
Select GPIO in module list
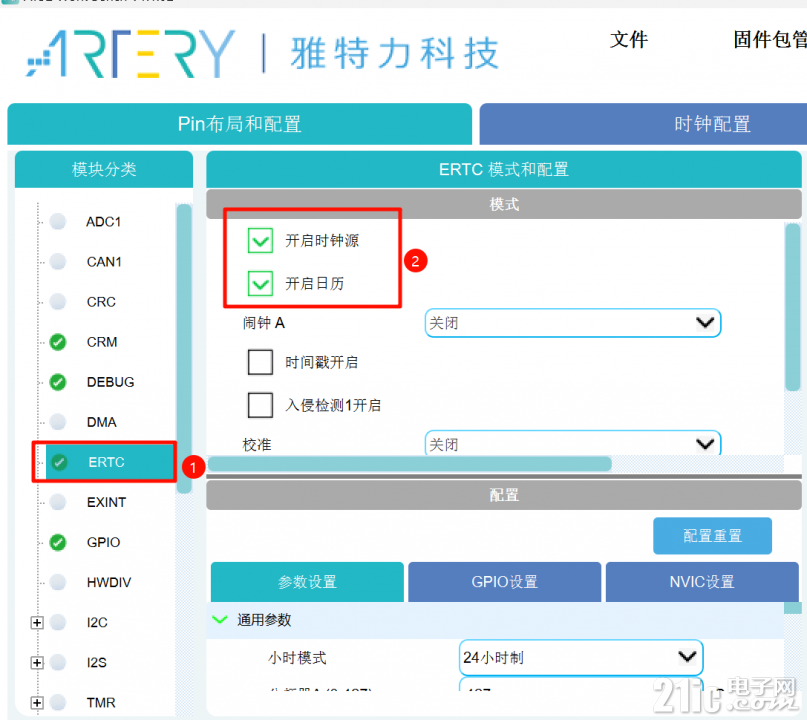pos(103,542)
